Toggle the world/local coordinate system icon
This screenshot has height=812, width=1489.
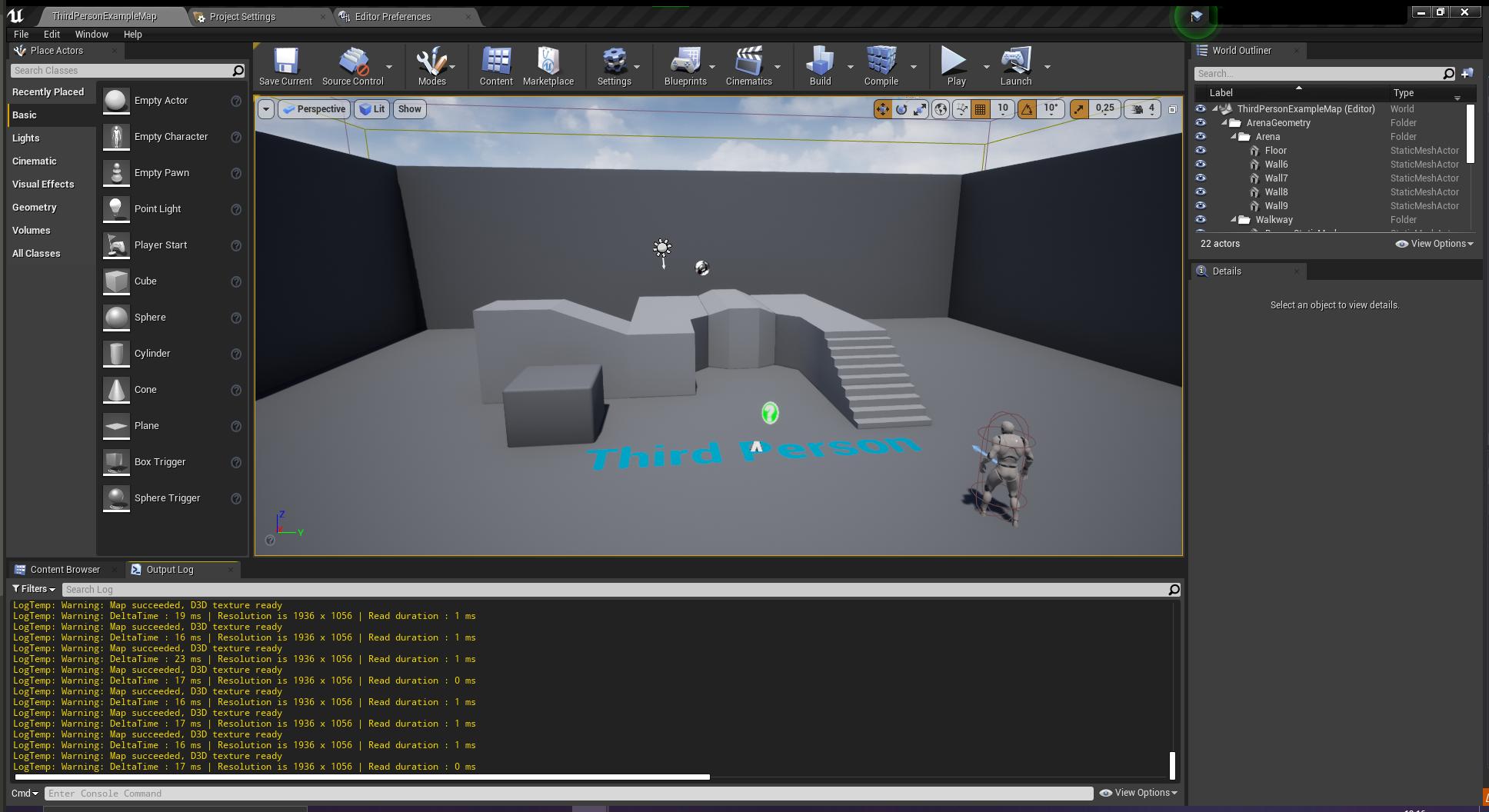click(940, 109)
